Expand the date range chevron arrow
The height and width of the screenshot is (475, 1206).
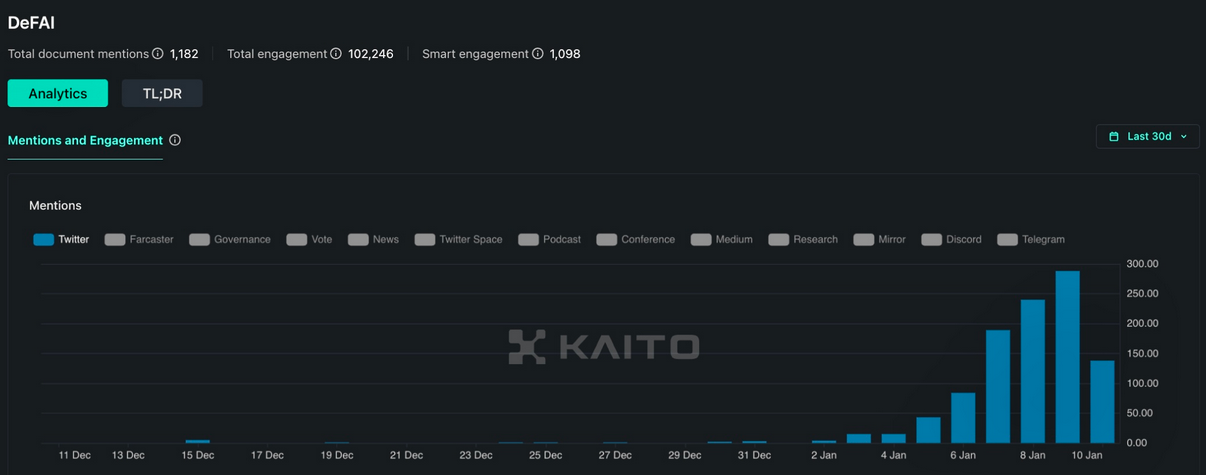point(1184,137)
